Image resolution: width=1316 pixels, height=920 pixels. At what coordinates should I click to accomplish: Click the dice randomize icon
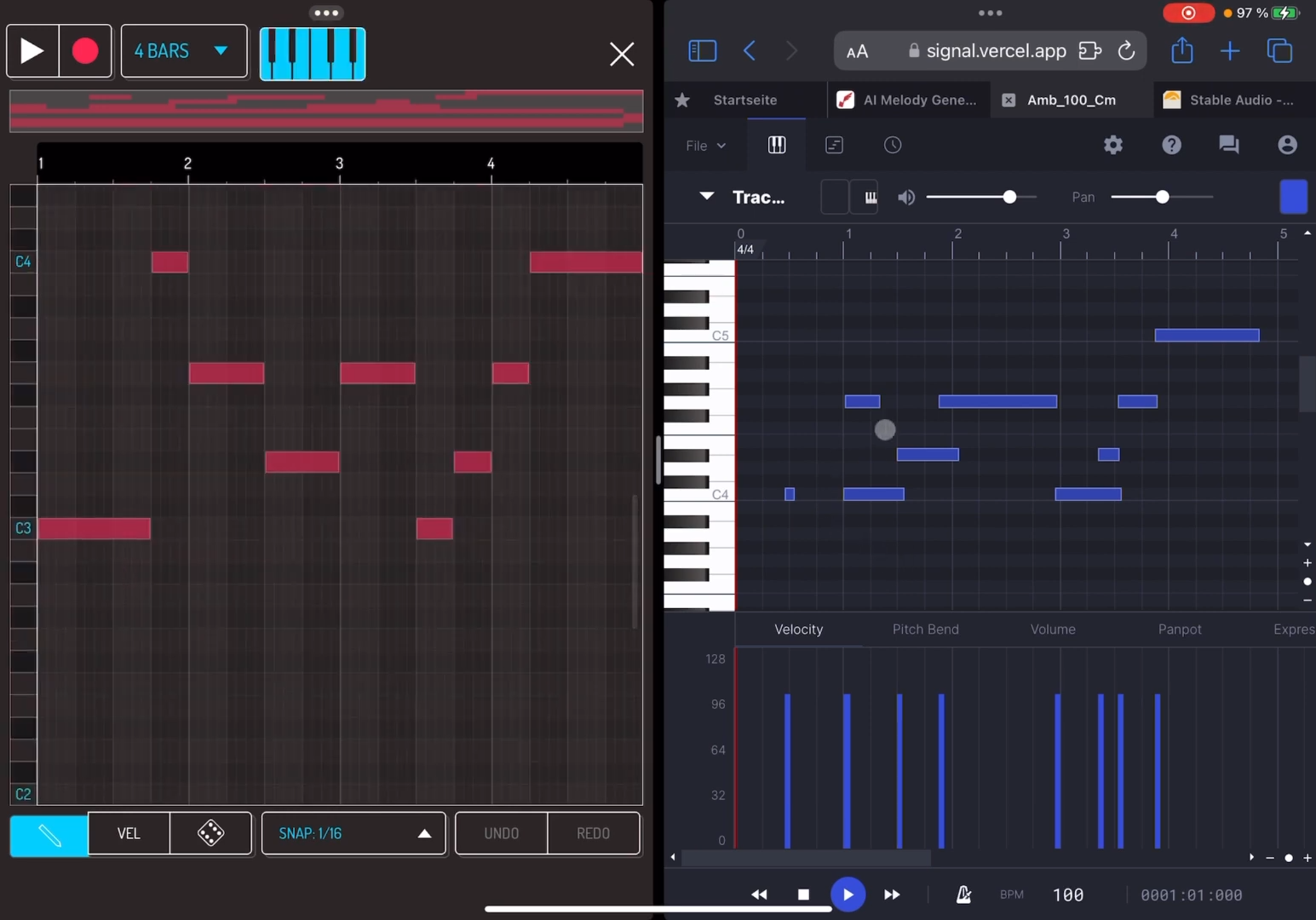[x=210, y=833]
